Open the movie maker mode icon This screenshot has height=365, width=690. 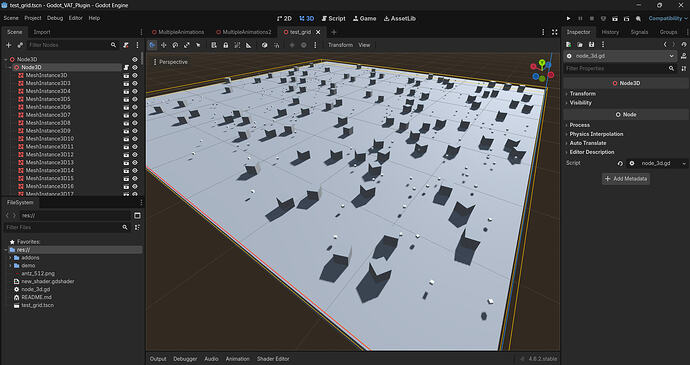(638, 18)
